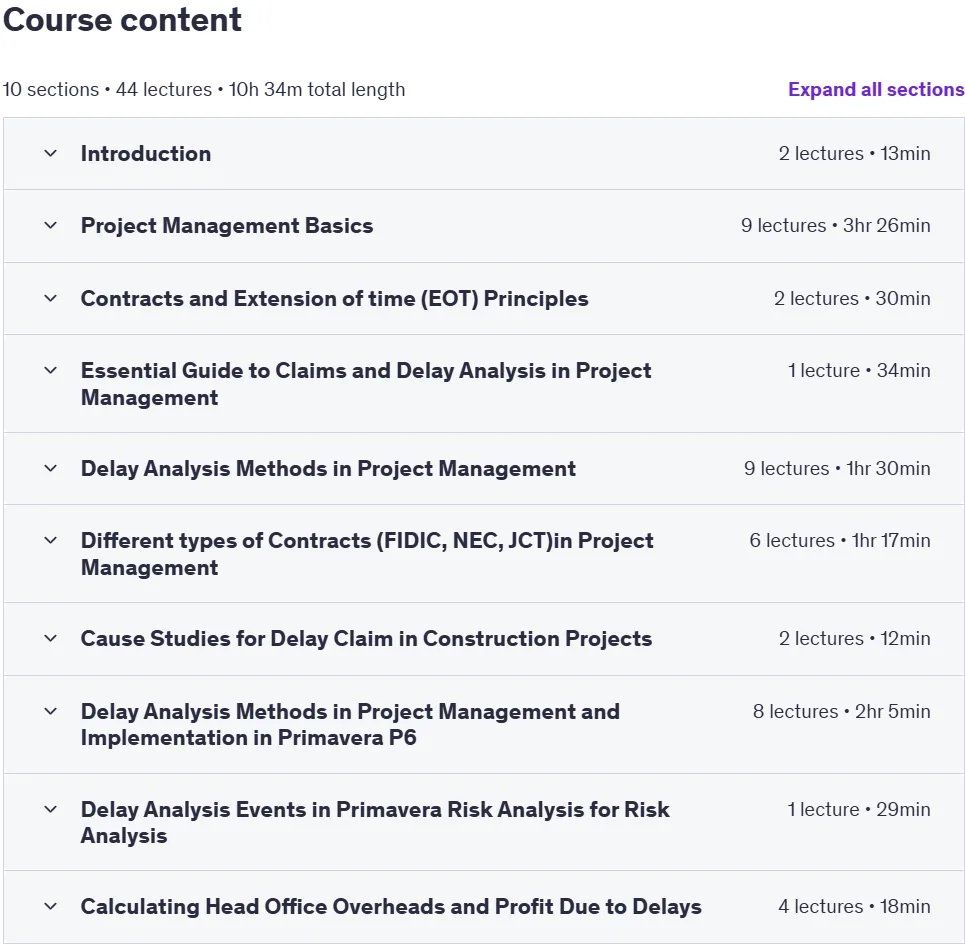Expand the Introduction section chevron
The height and width of the screenshot is (946, 965).
coord(50,153)
